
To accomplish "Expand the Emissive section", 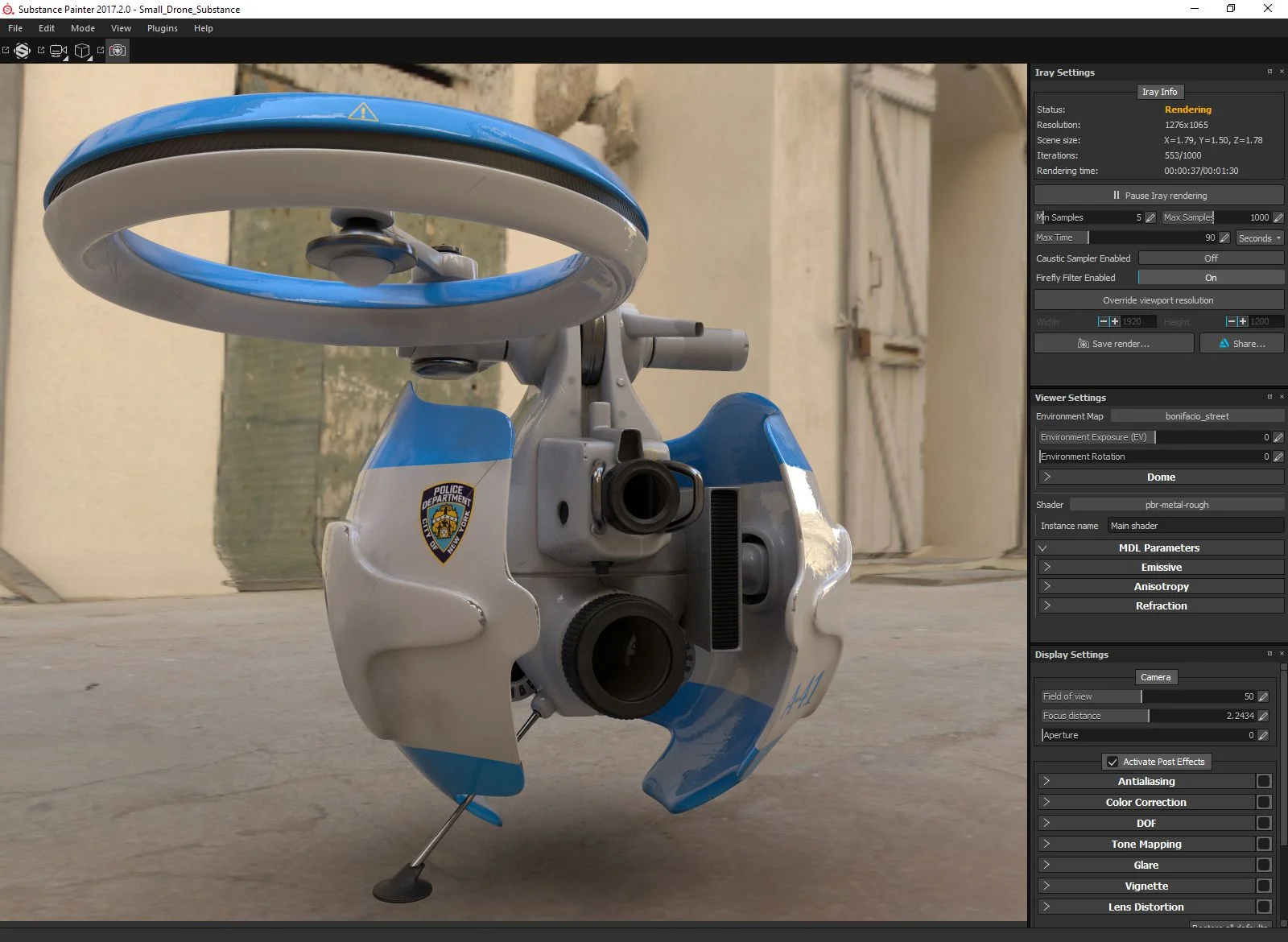I will (x=1160, y=567).
